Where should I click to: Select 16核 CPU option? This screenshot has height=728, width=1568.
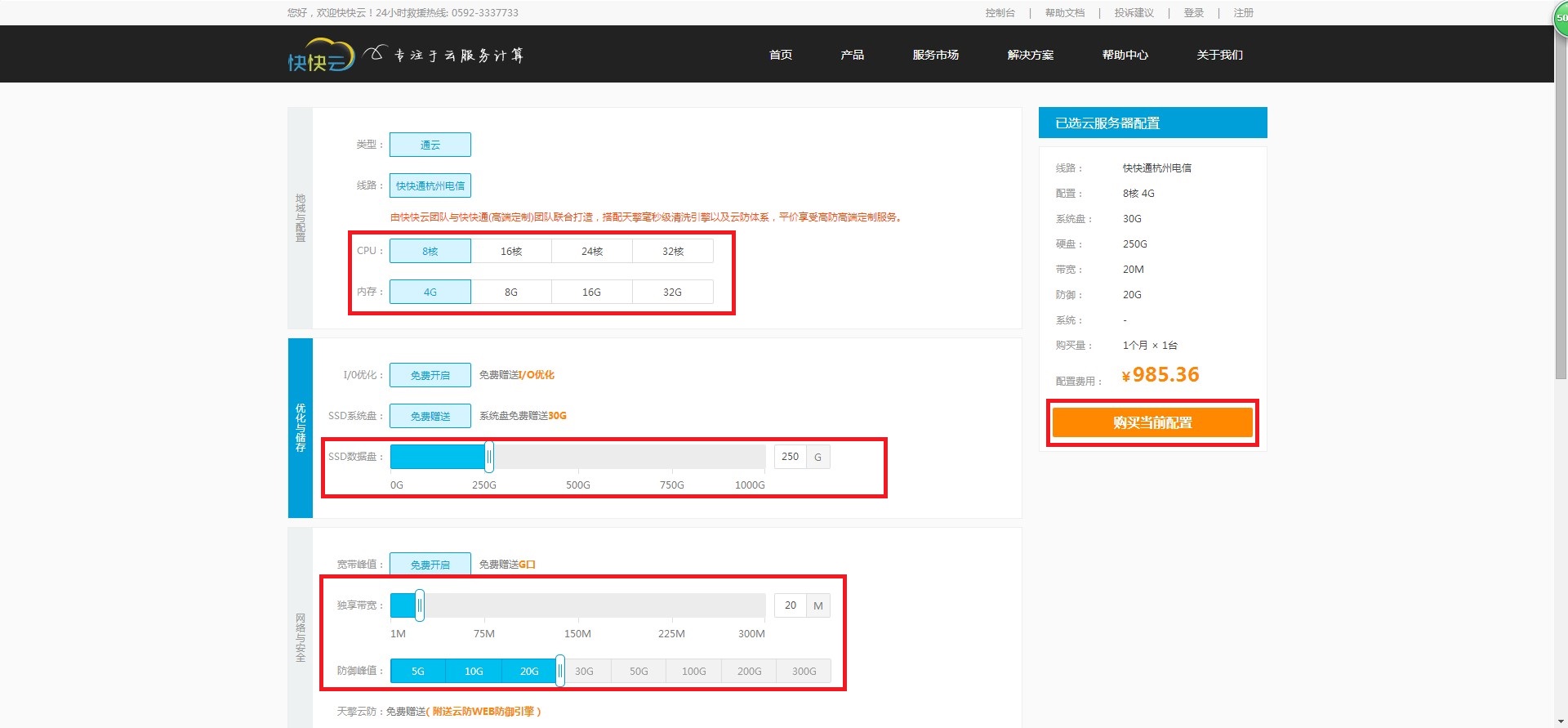(x=511, y=251)
